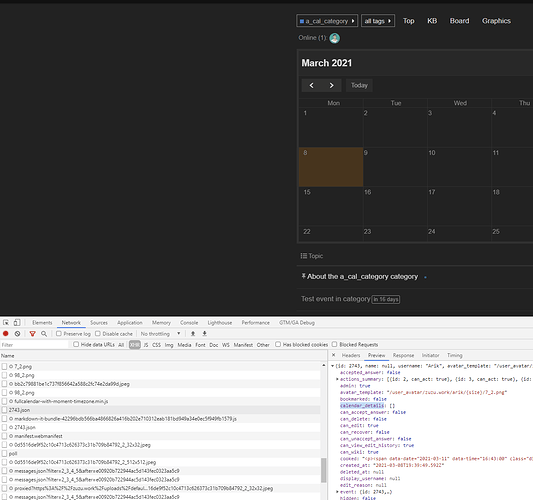Click the network Filter text field

click(34, 345)
